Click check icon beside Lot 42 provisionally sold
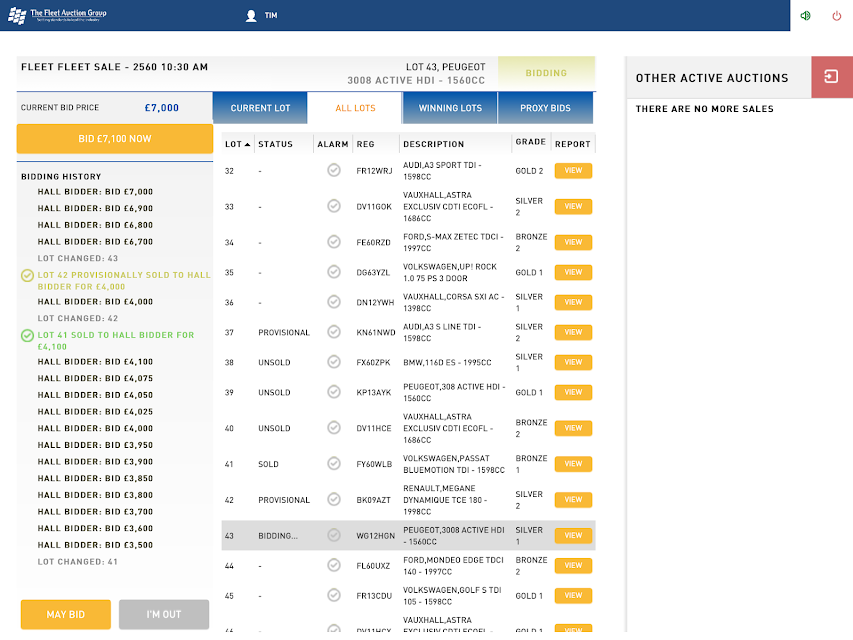The image size is (853, 640). click(x=27, y=275)
